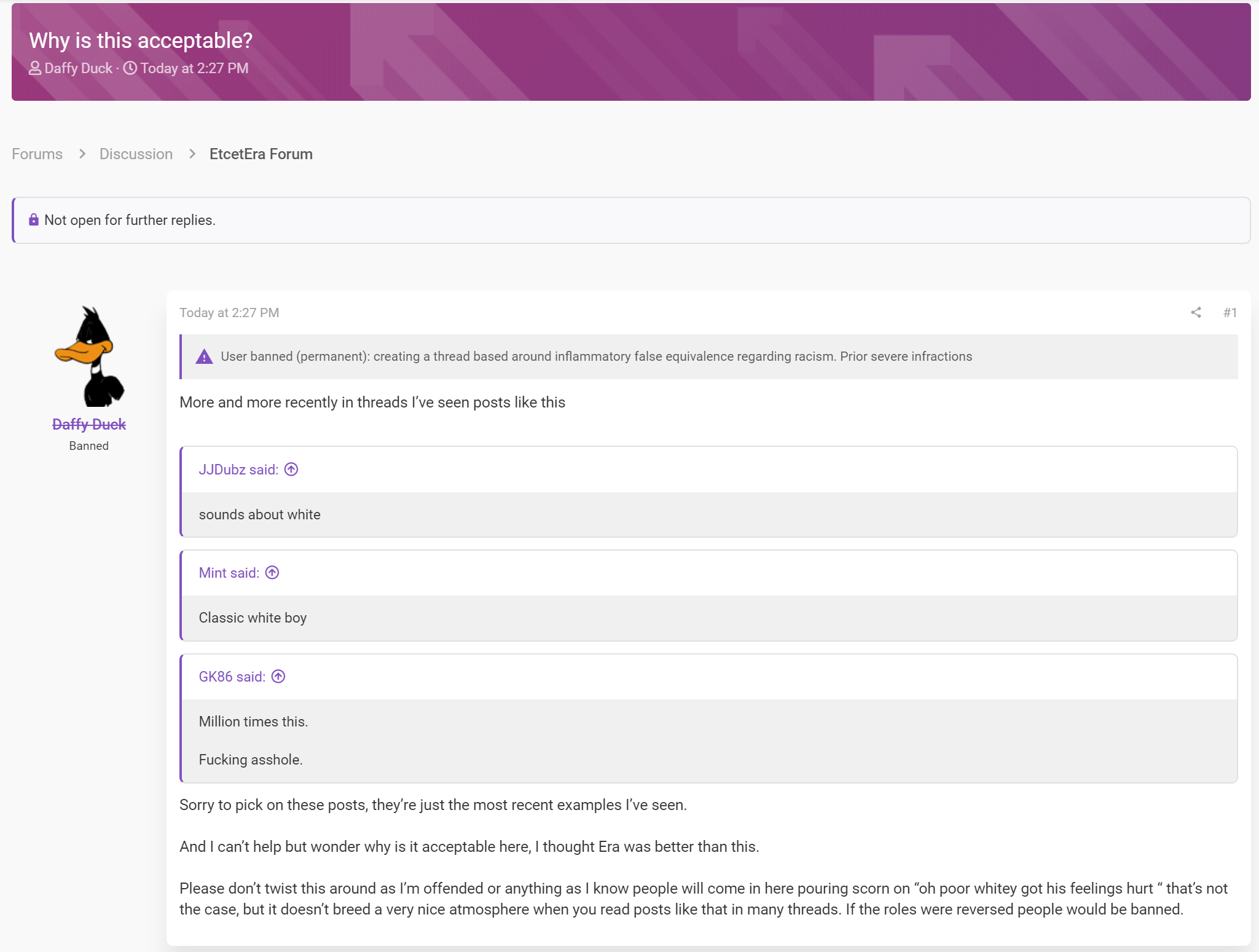This screenshot has height=952, width=1259.
Task: Open the EtcetEra Forum breadcrumb
Action: (261, 154)
